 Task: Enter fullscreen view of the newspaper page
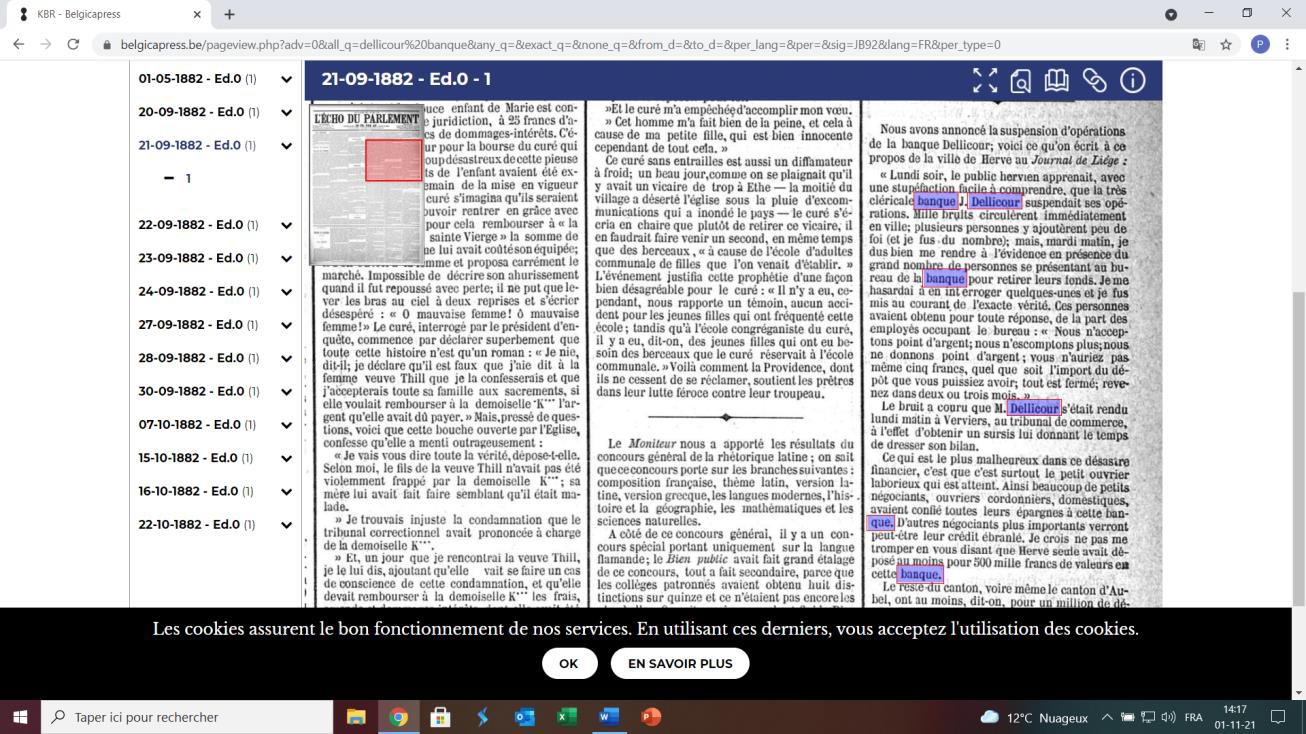click(985, 81)
